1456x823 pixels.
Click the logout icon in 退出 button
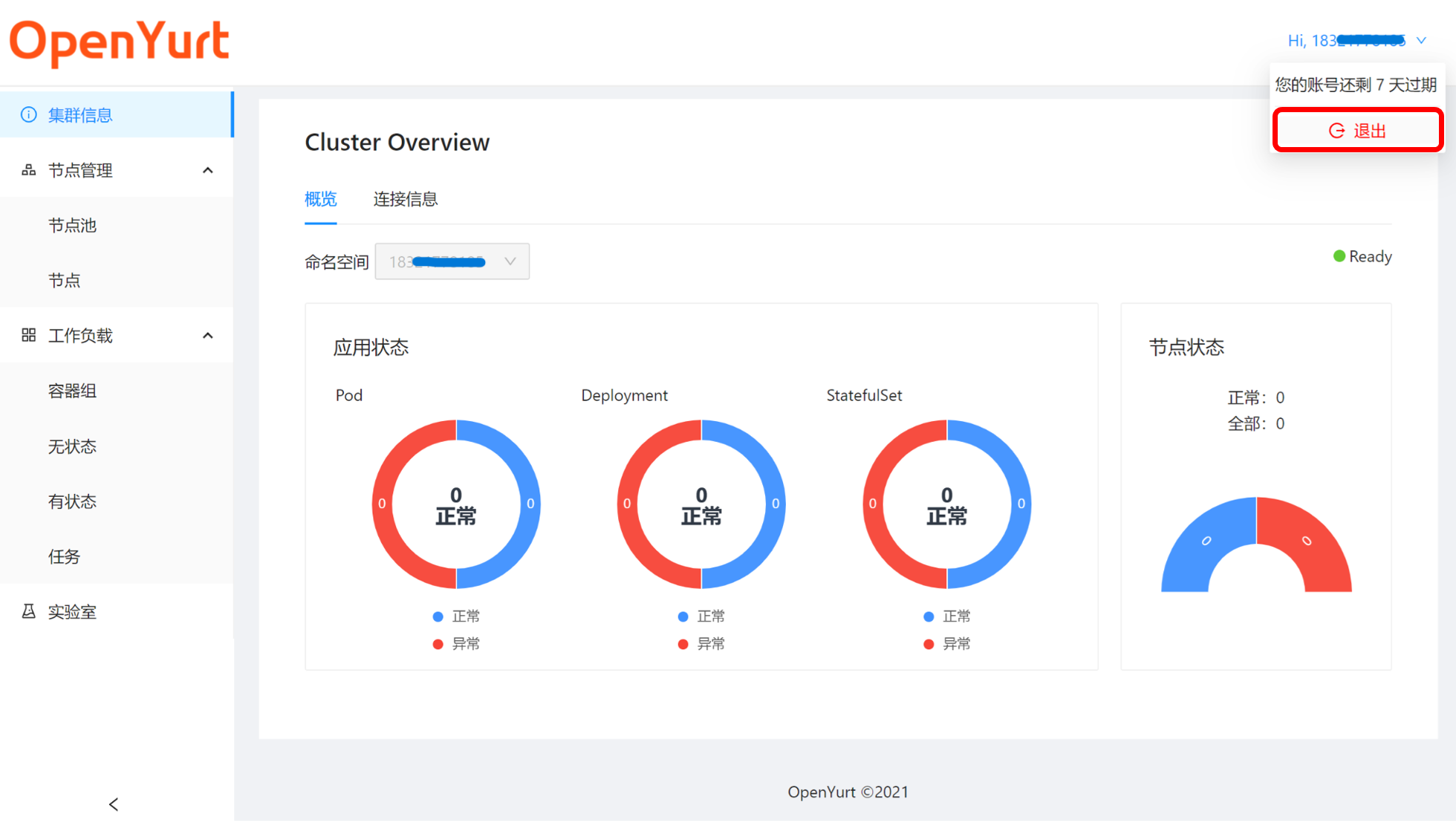coord(1336,131)
